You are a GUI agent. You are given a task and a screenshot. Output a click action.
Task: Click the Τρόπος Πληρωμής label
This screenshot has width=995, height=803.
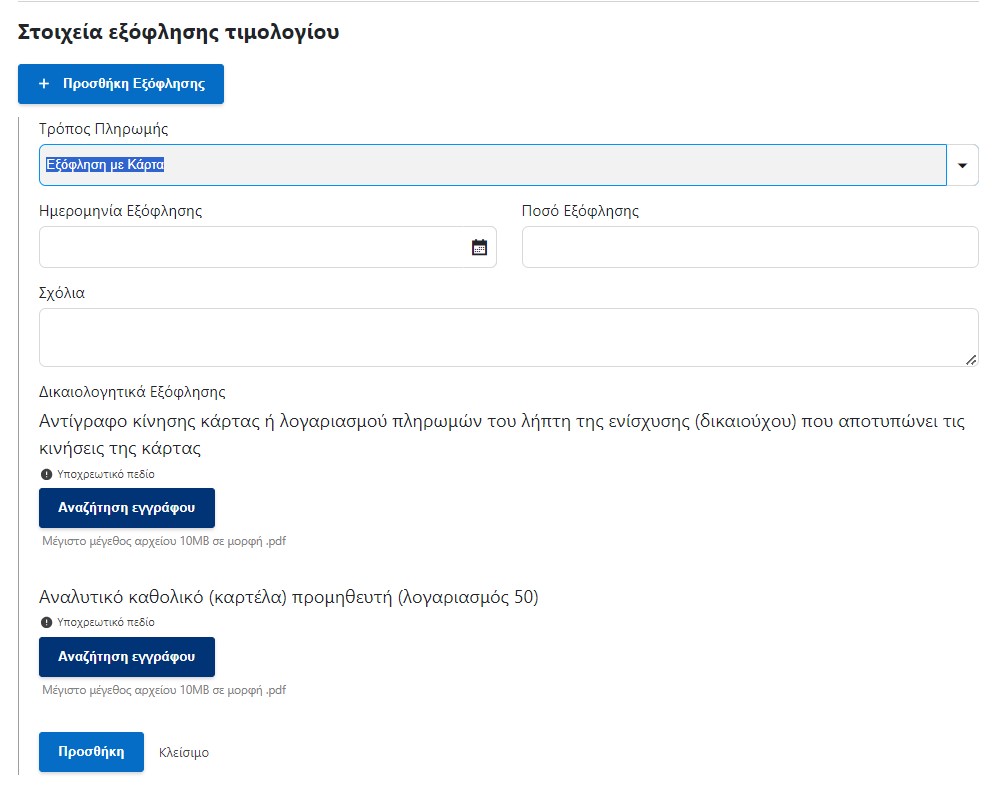coord(103,129)
